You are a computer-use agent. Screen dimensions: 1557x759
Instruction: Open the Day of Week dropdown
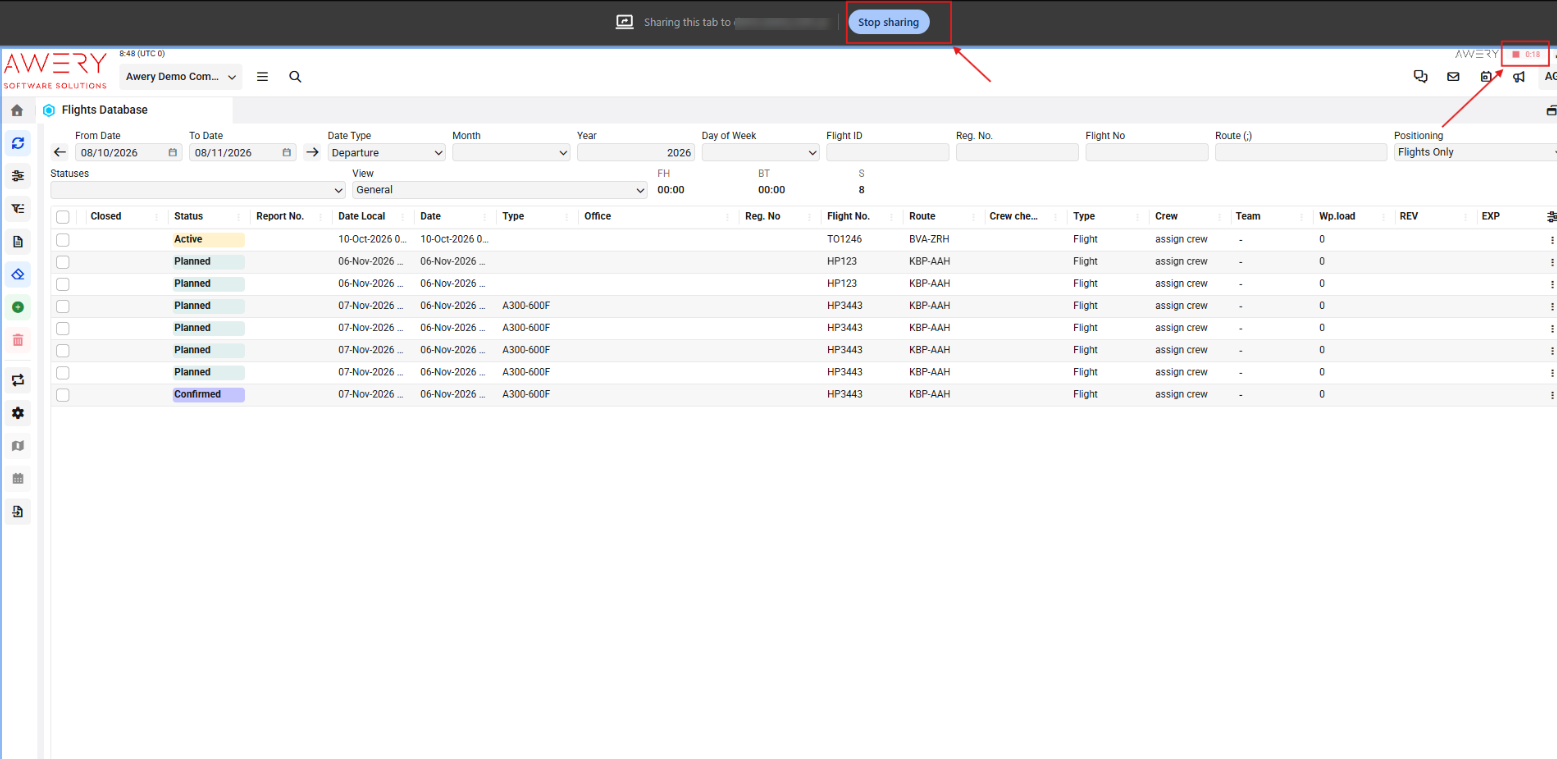point(761,153)
